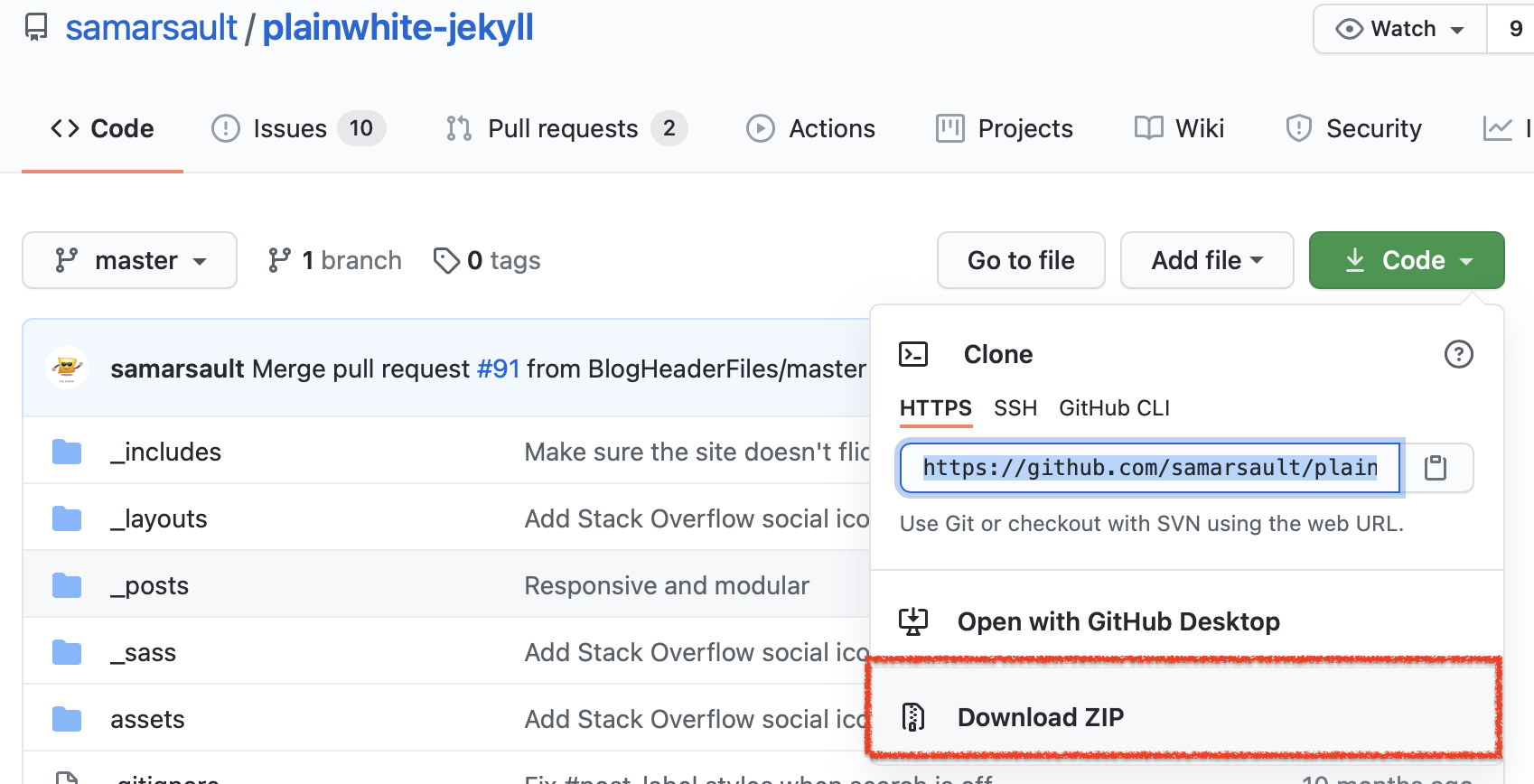The width and height of the screenshot is (1534, 784).
Task: Click the Insights graph icon
Action: click(x=1497, y=128)
